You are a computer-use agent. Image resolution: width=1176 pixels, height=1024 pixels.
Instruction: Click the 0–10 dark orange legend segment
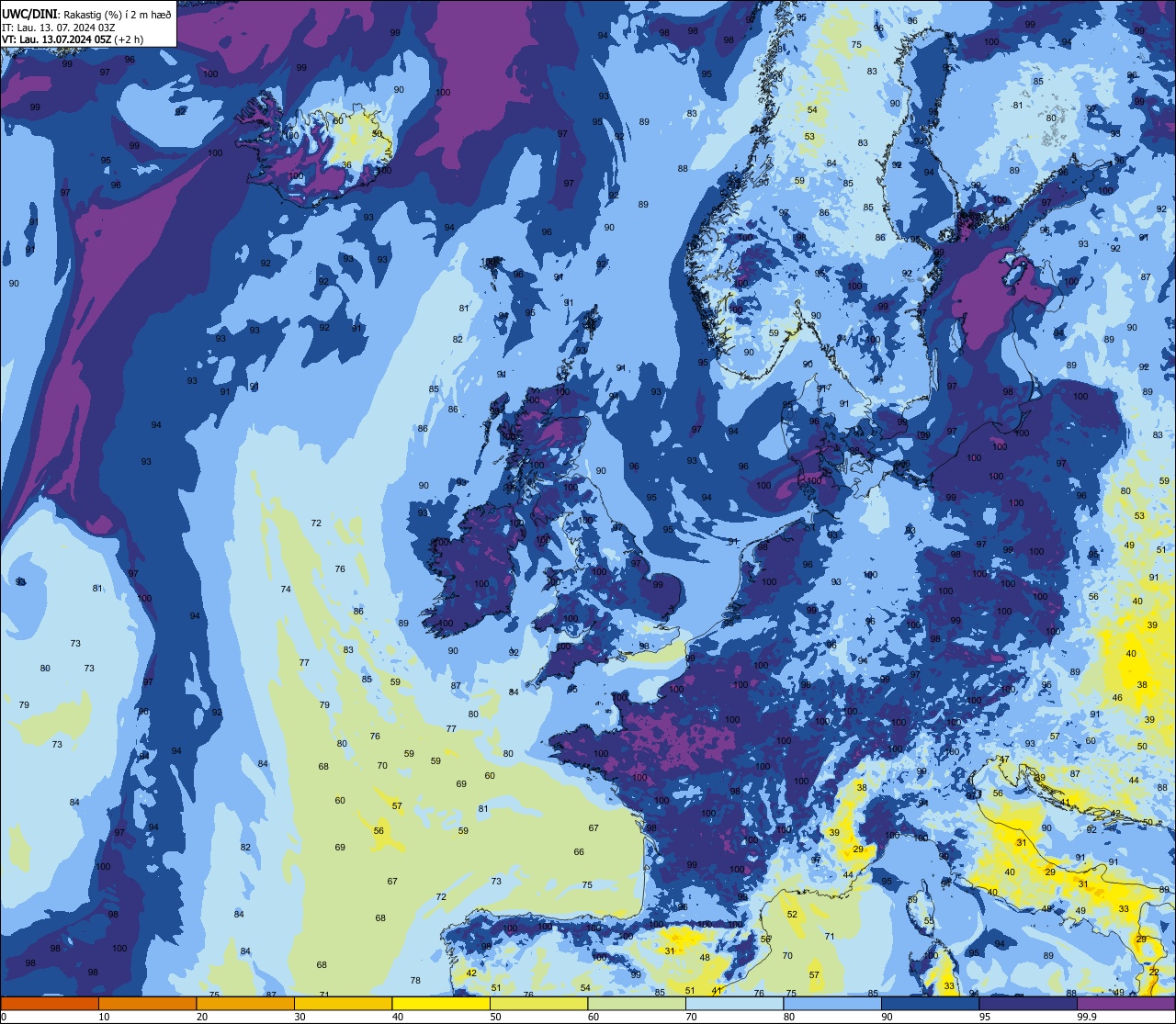pos(50,1003)
